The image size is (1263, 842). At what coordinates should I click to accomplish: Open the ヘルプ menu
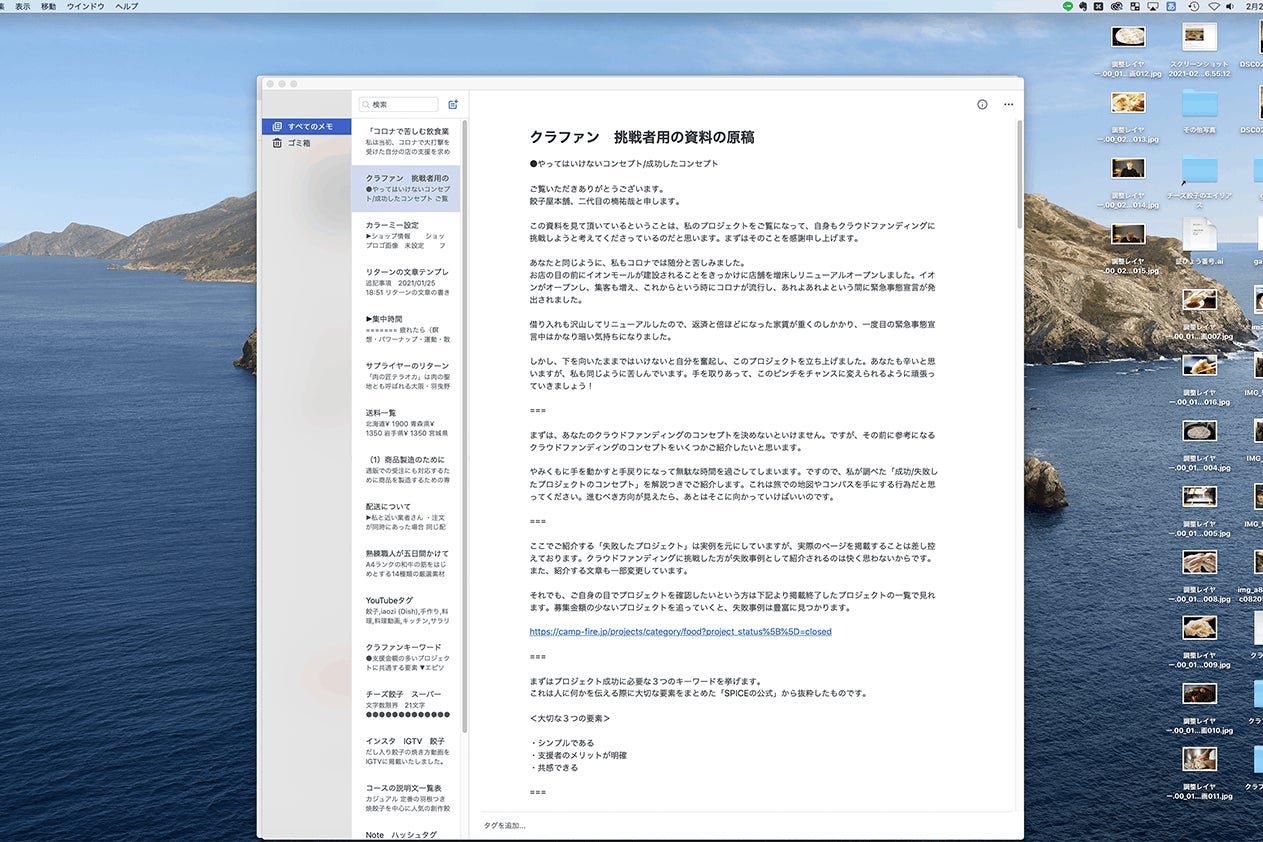click(x=127, y=6)
